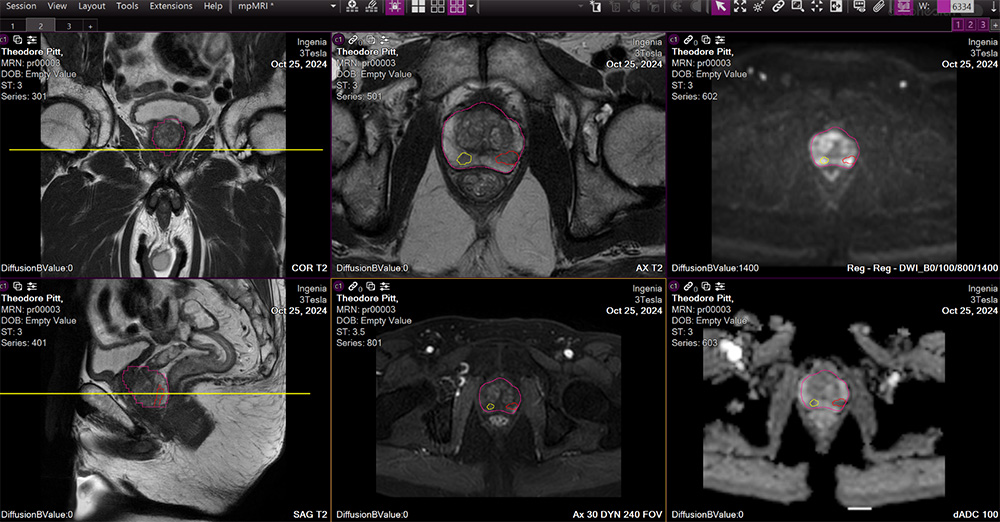The image size is (1000, 522).
Task: Toggle link icon on AX T2 viewport
Action: pyautogui.click(x=353, y=39)
